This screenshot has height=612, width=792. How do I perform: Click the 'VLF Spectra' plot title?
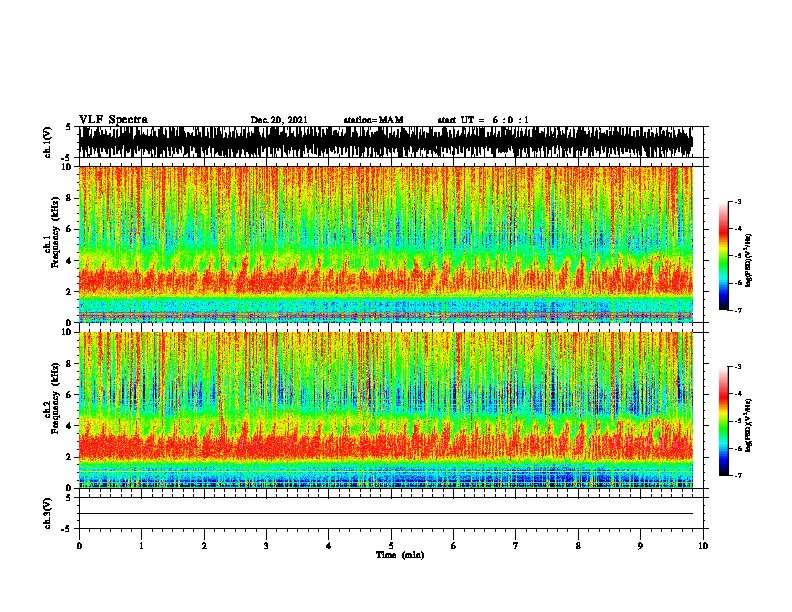(113, 120)
